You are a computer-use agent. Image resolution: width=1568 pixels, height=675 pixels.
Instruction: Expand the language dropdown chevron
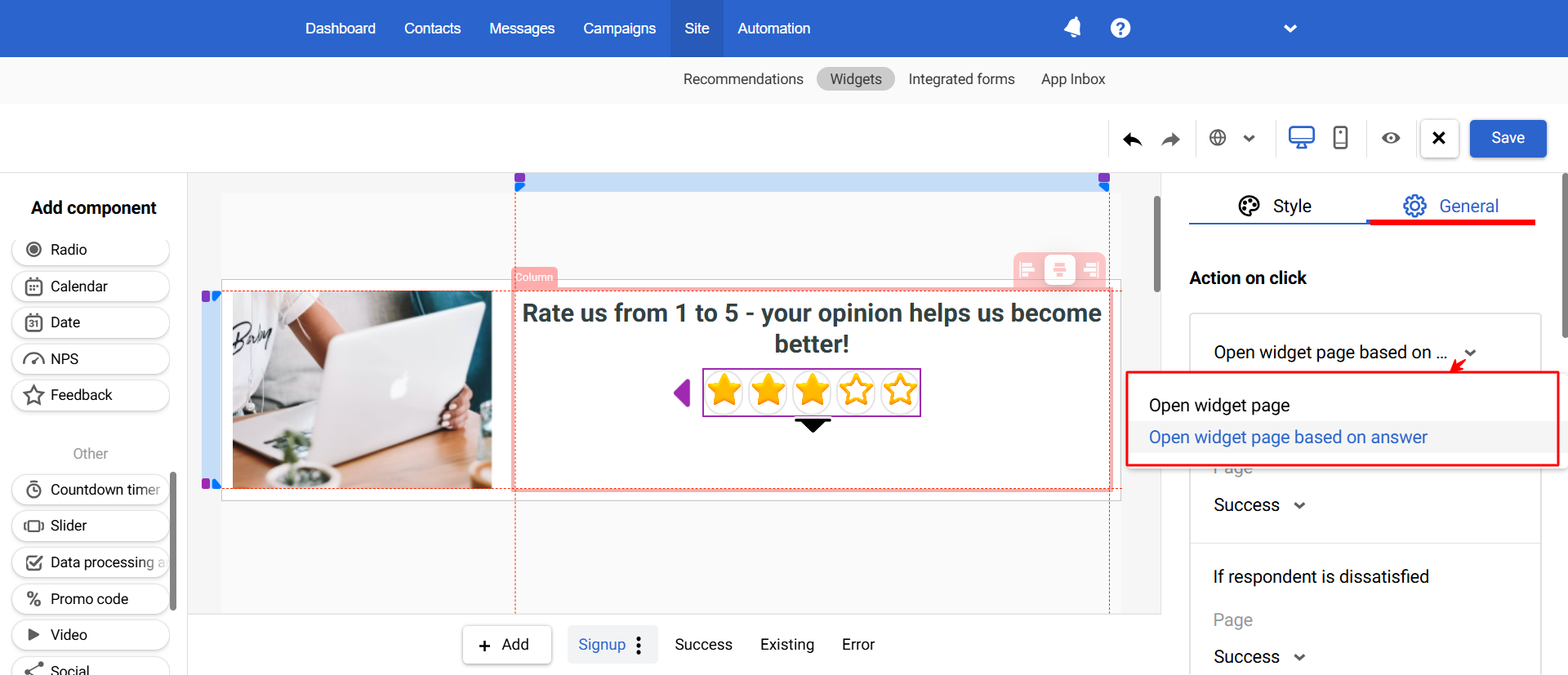click(1249, 139)
